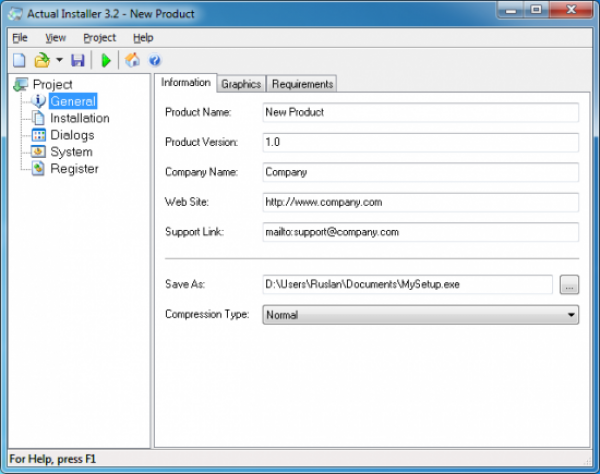This screenshot has width=600, height=474.
Task: Click the New project toolbar icon
Action: pyautogui.click(x=18, y=61)
